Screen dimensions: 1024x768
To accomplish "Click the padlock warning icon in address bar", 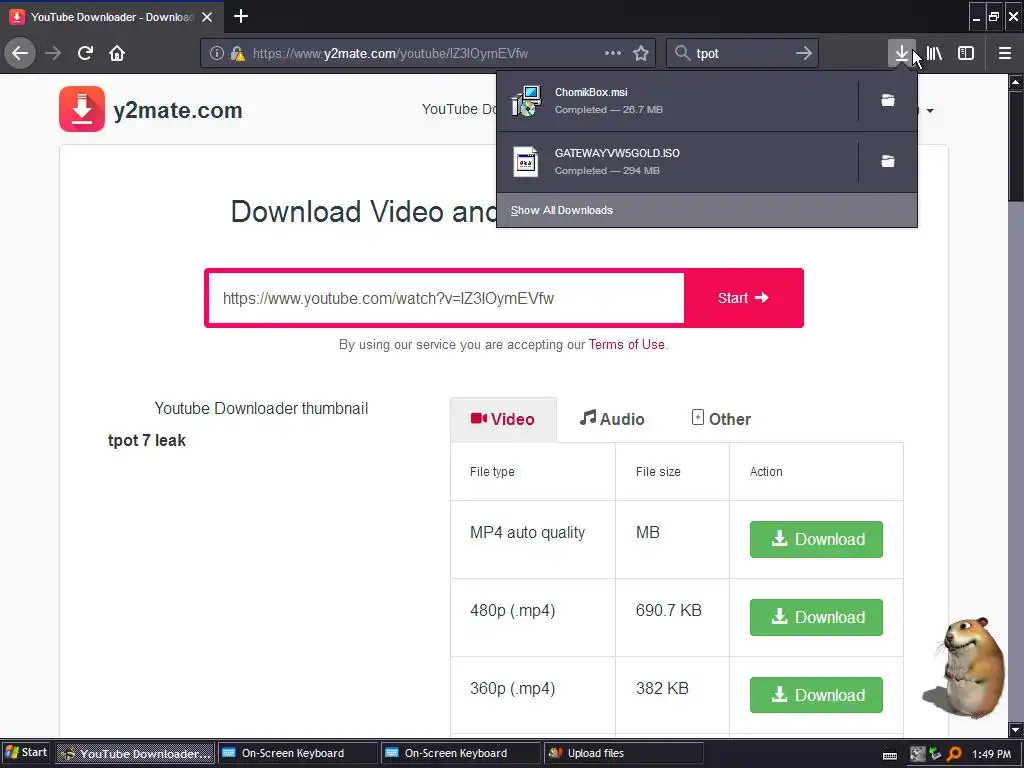I will click(238, 54).
